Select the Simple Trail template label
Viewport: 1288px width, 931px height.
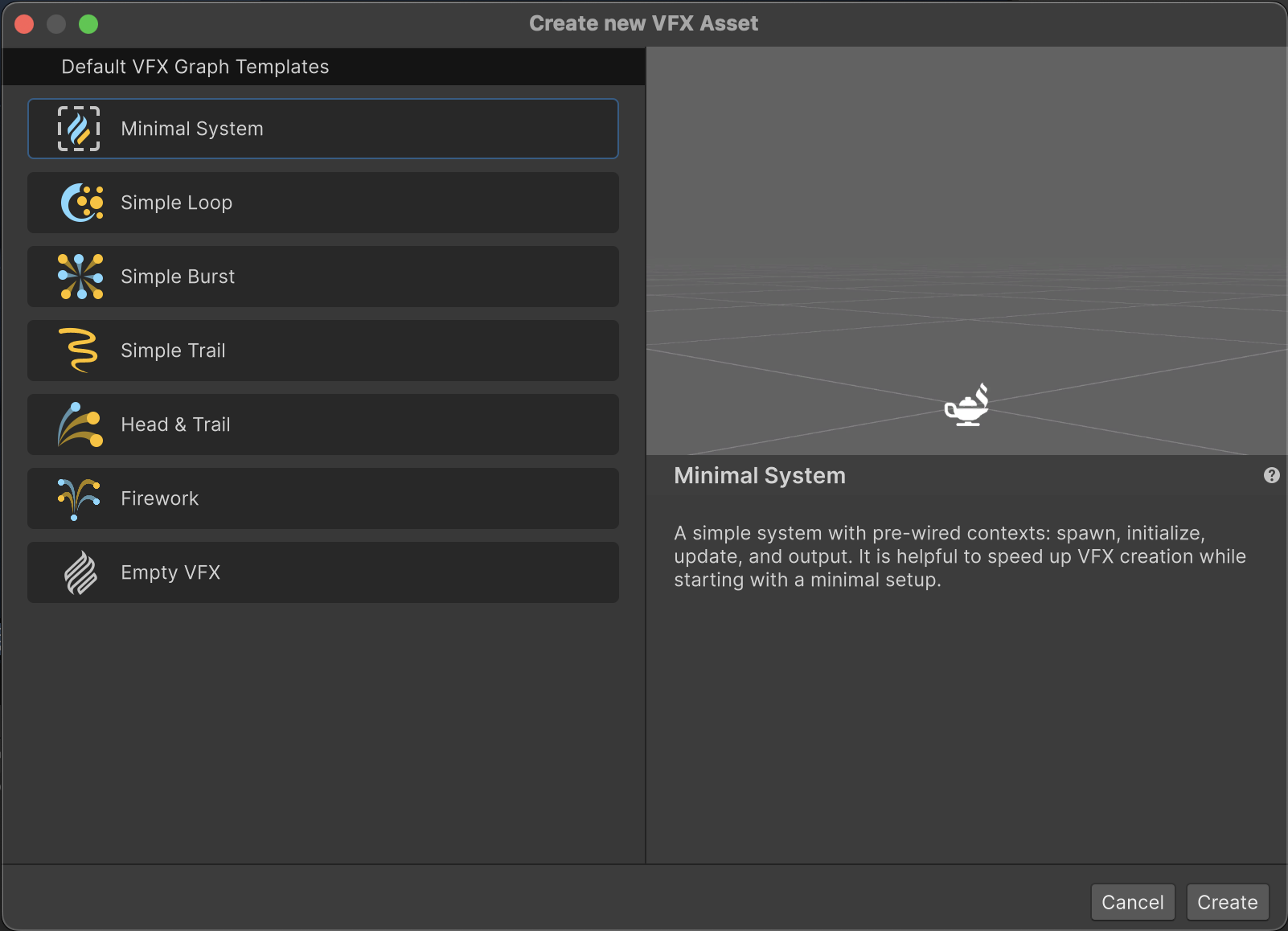coord(173,351)
